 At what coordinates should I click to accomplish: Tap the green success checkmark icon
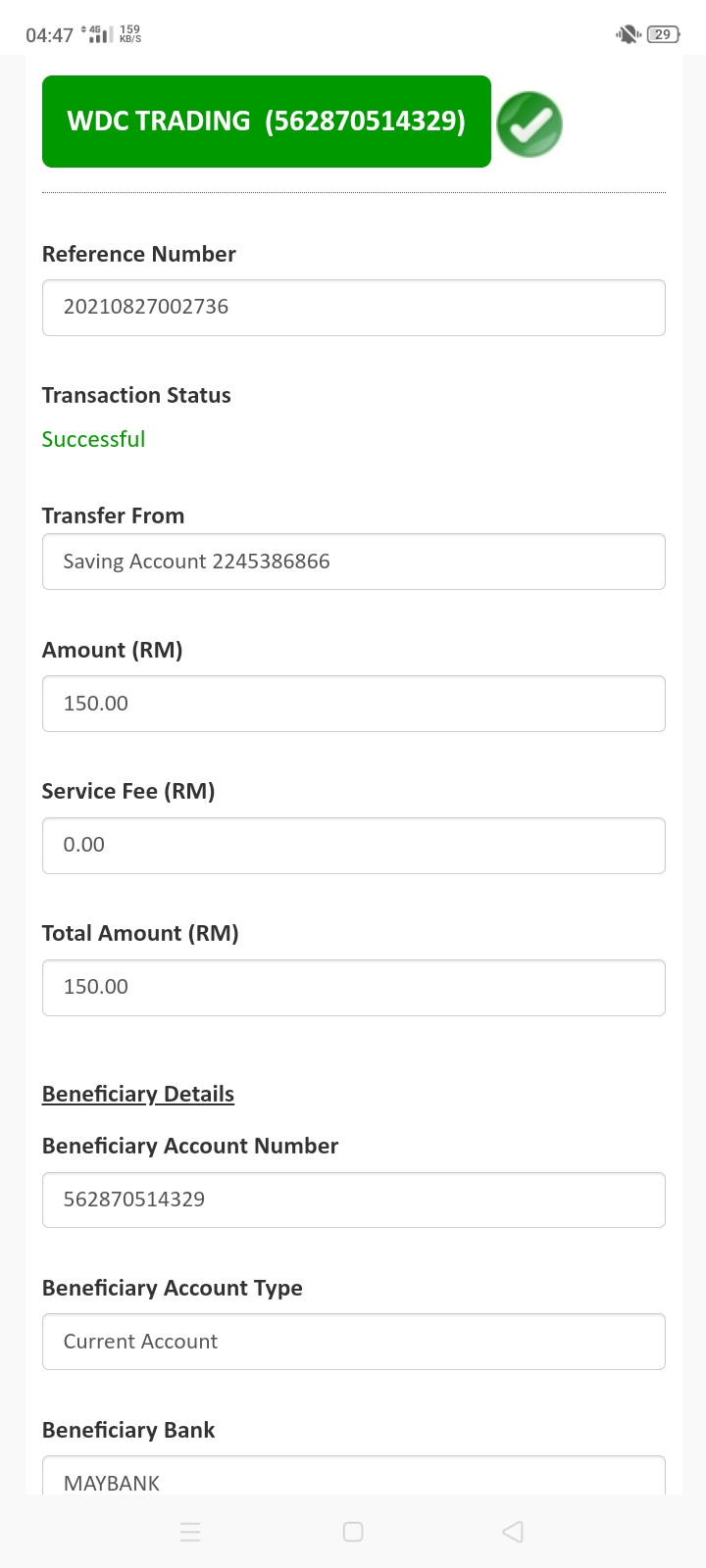click(x=529, y=124)
